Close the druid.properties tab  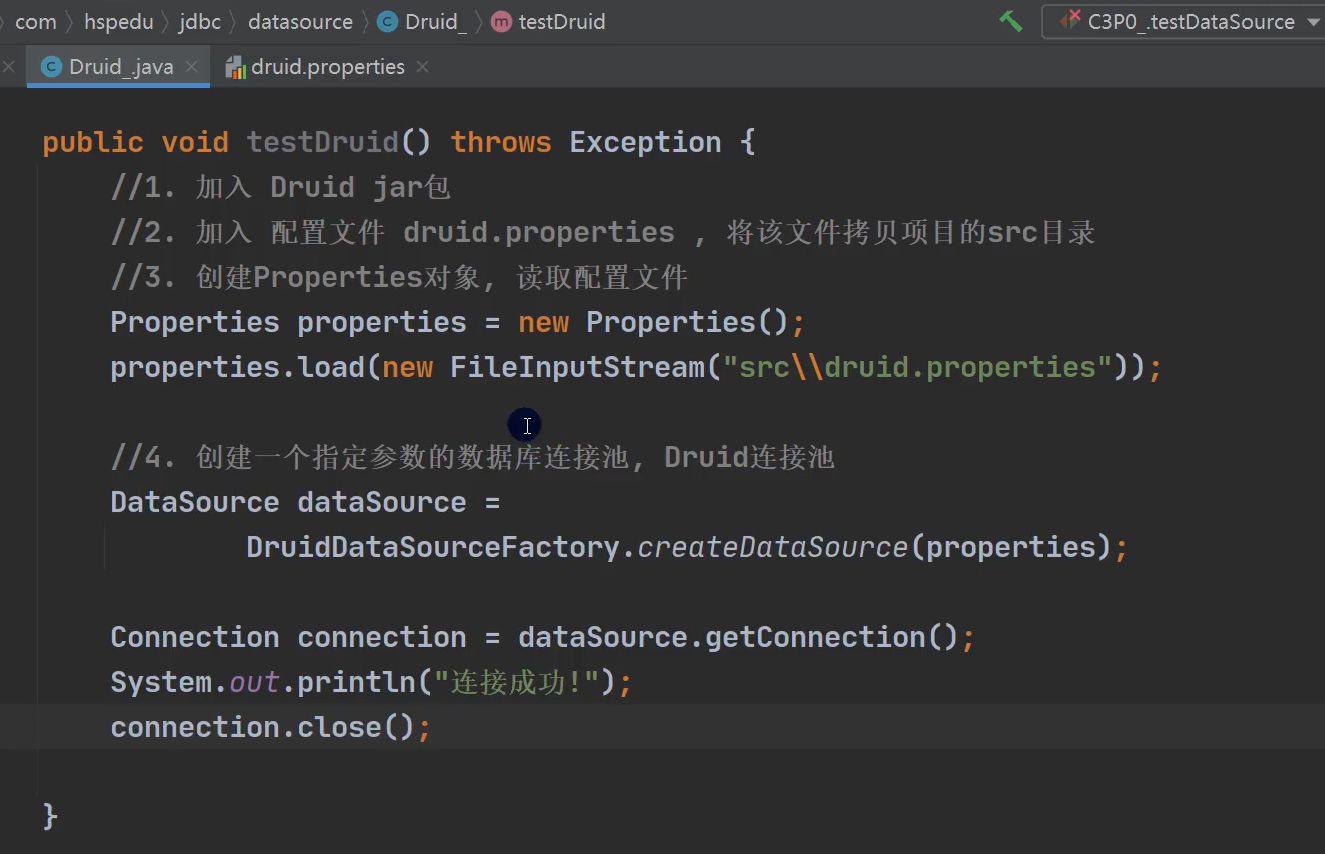tap(422, 67)
